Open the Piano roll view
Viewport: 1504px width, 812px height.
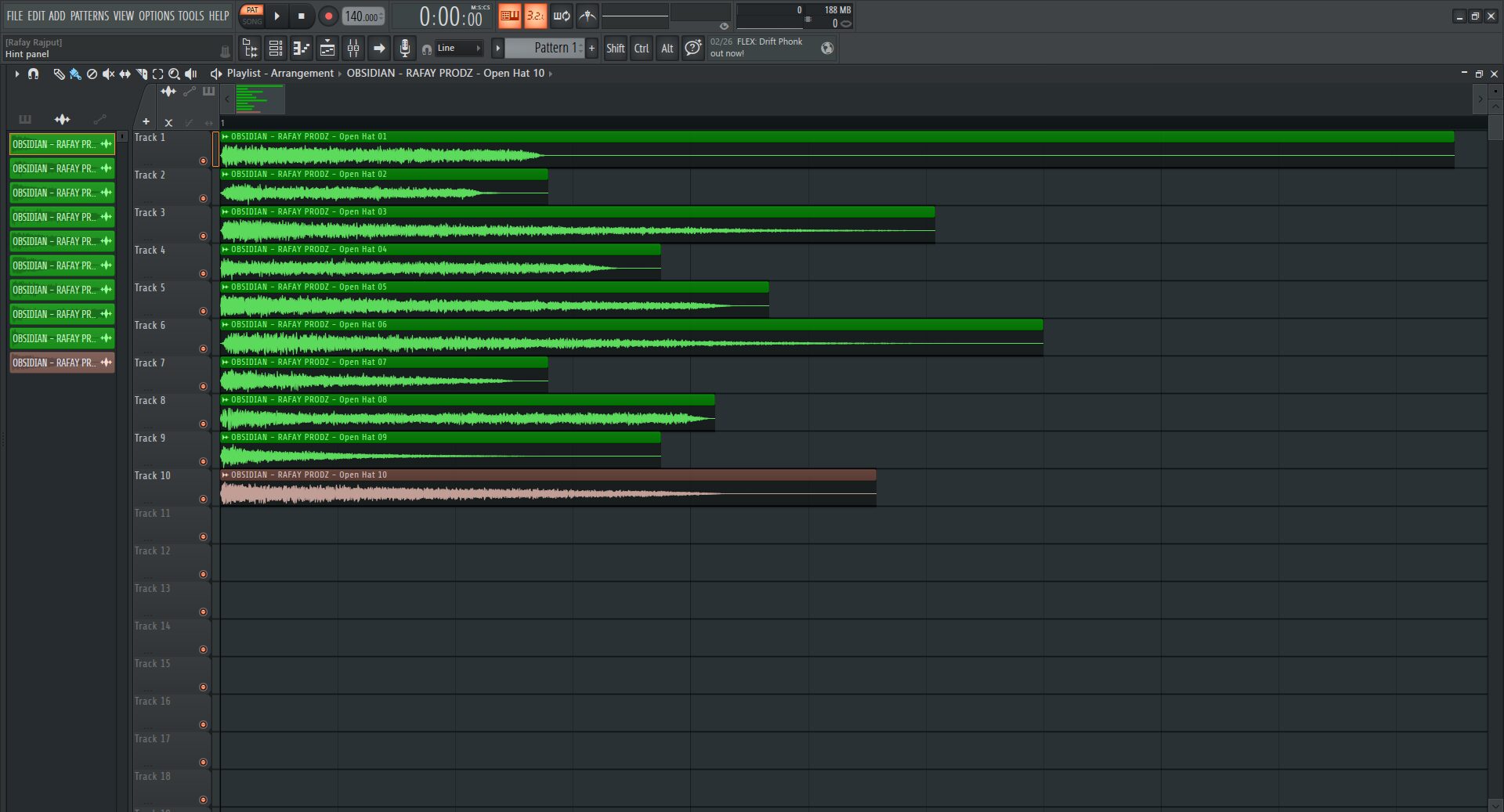pos(302,49)
